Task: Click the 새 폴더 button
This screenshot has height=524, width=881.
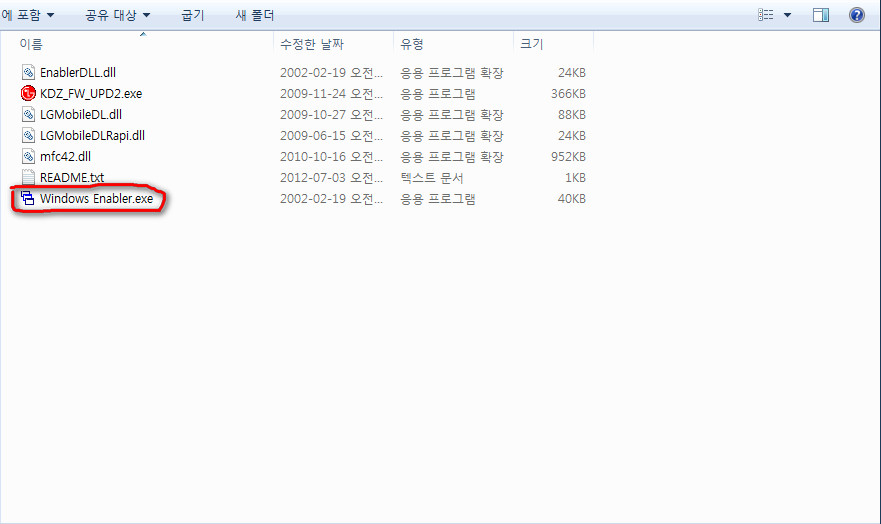Action: pos(255,16)
